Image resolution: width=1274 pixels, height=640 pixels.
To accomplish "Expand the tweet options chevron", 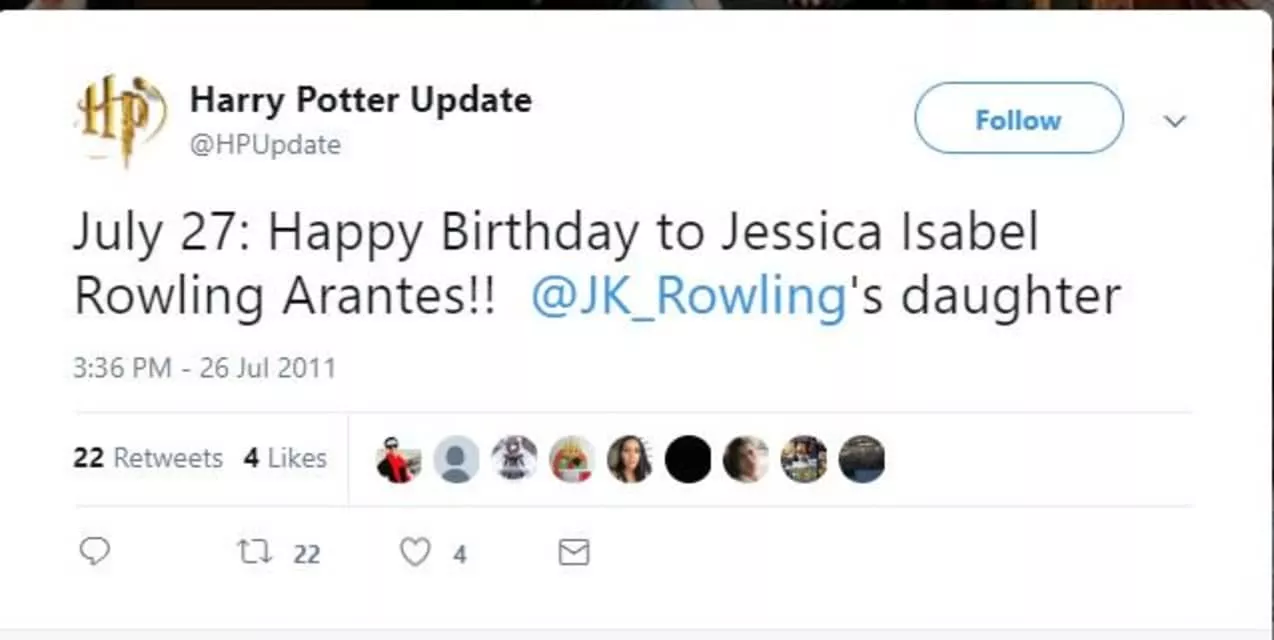I will click(x=1176, y=121).
